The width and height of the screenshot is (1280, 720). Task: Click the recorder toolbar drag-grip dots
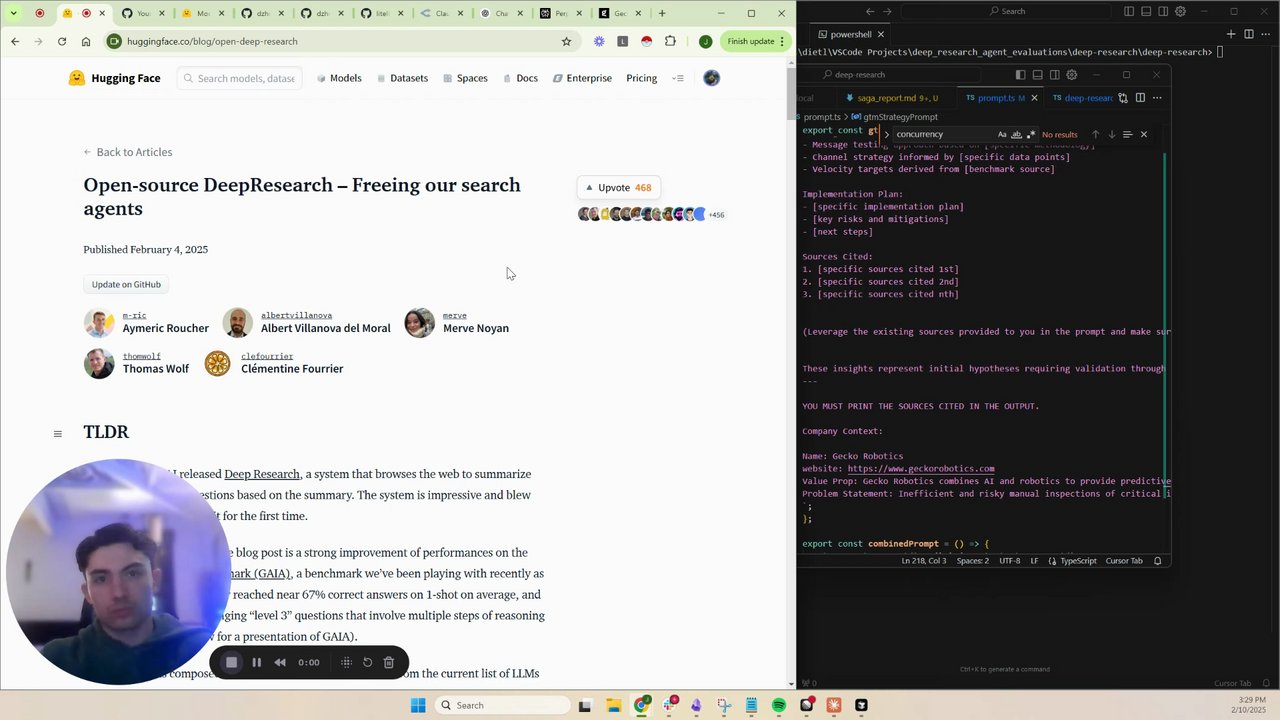346,662
